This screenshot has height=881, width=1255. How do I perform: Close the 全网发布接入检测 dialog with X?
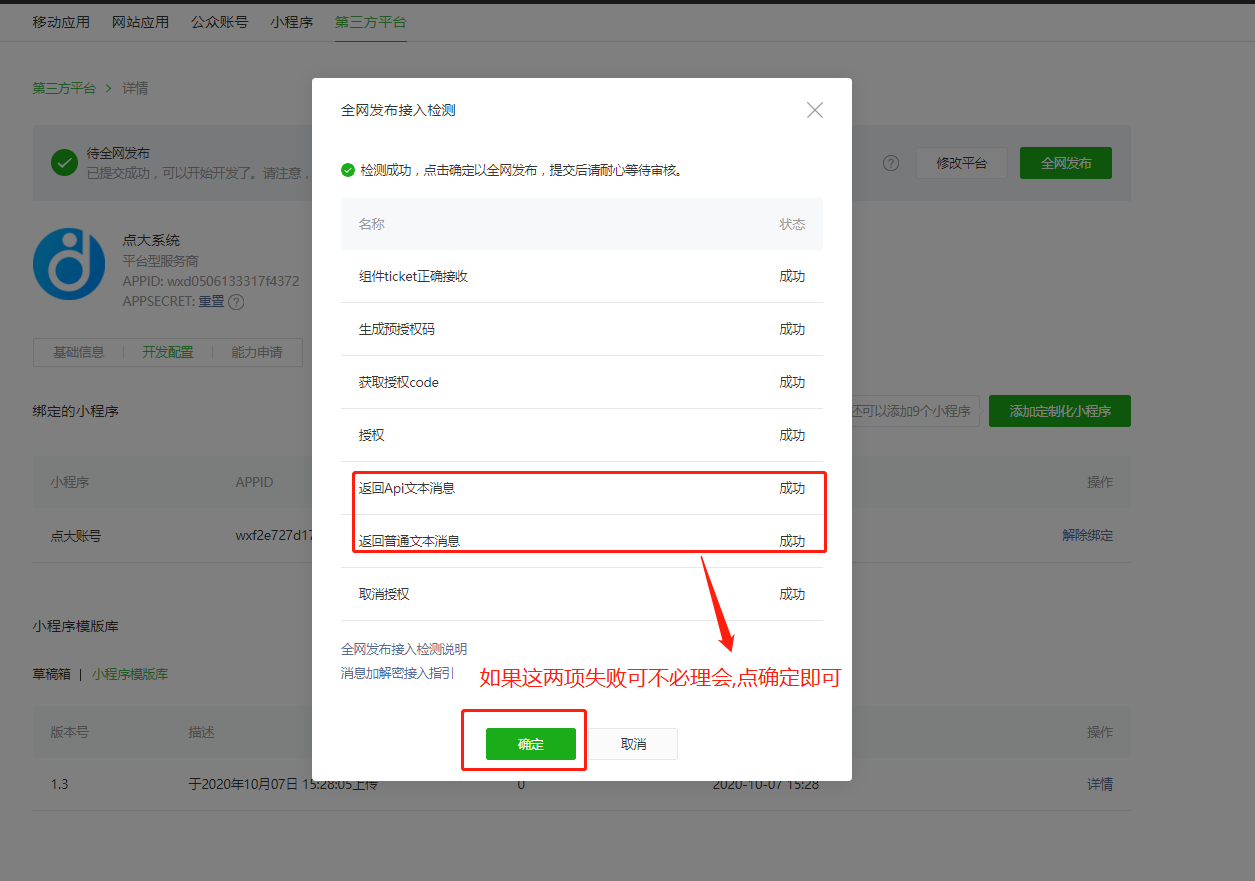(x=815, y=110)
